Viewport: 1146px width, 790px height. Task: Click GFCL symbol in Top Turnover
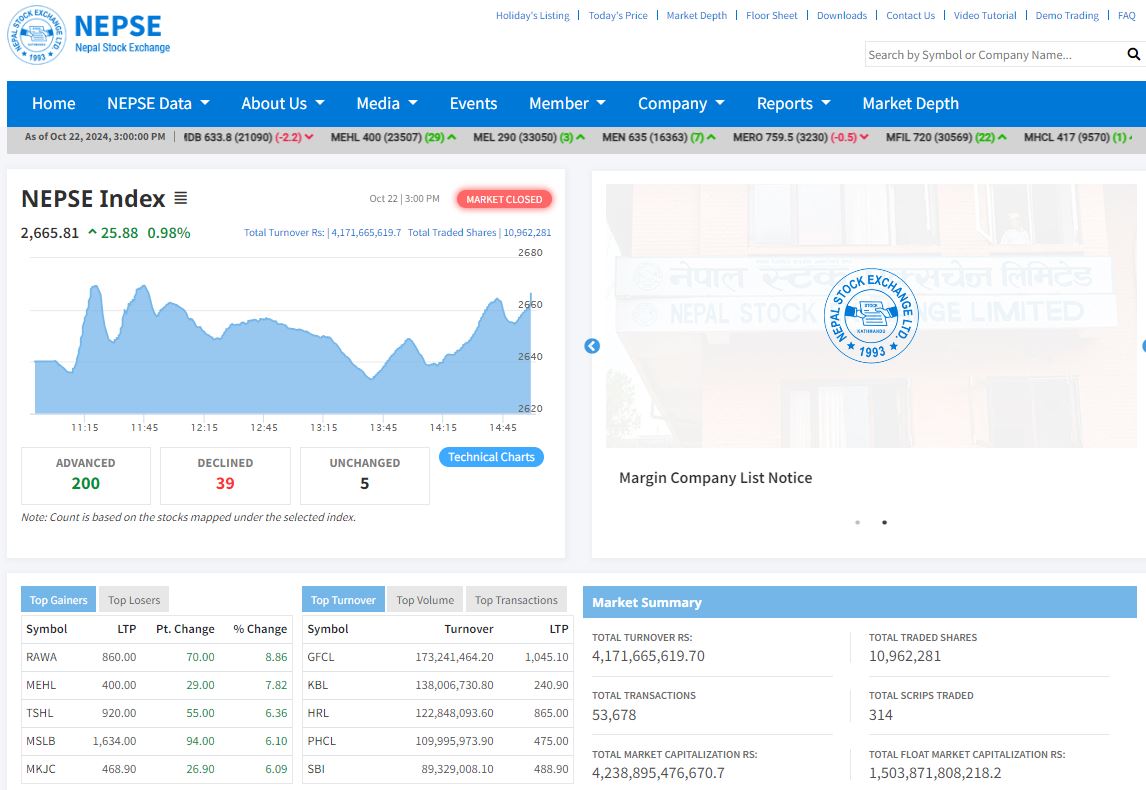(x=321, y=657)
